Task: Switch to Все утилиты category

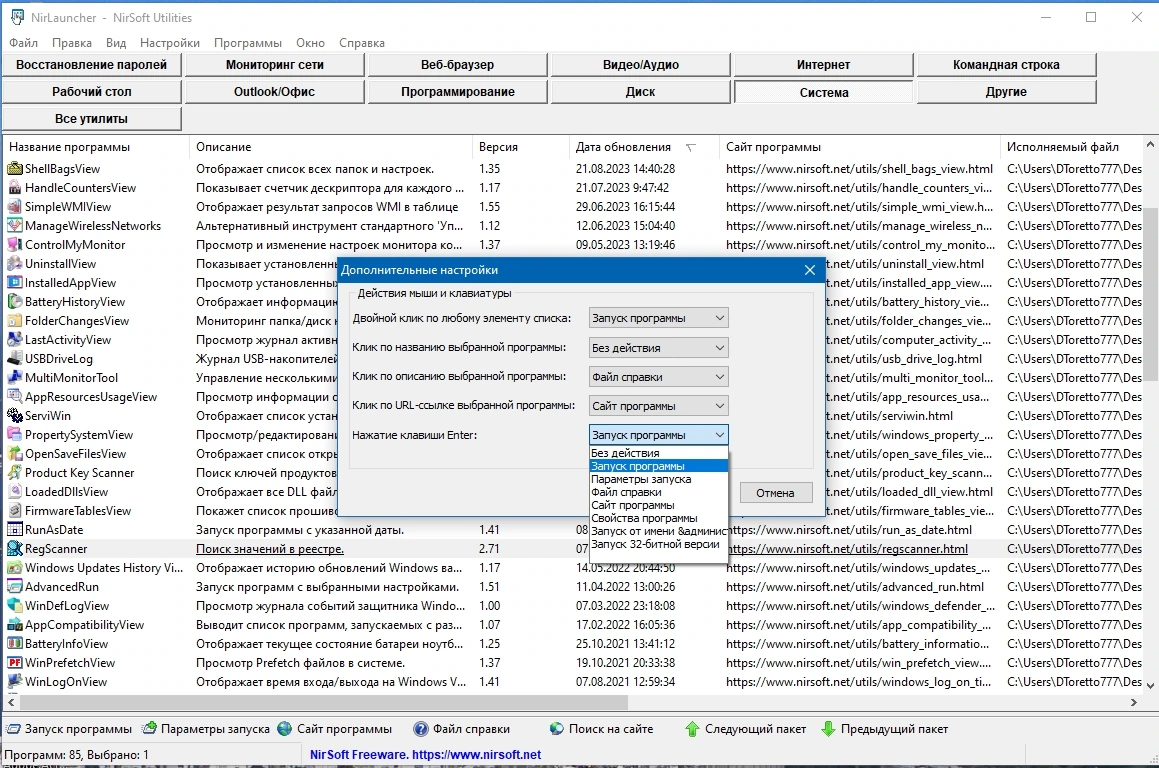Action: [x=92, y=119]
